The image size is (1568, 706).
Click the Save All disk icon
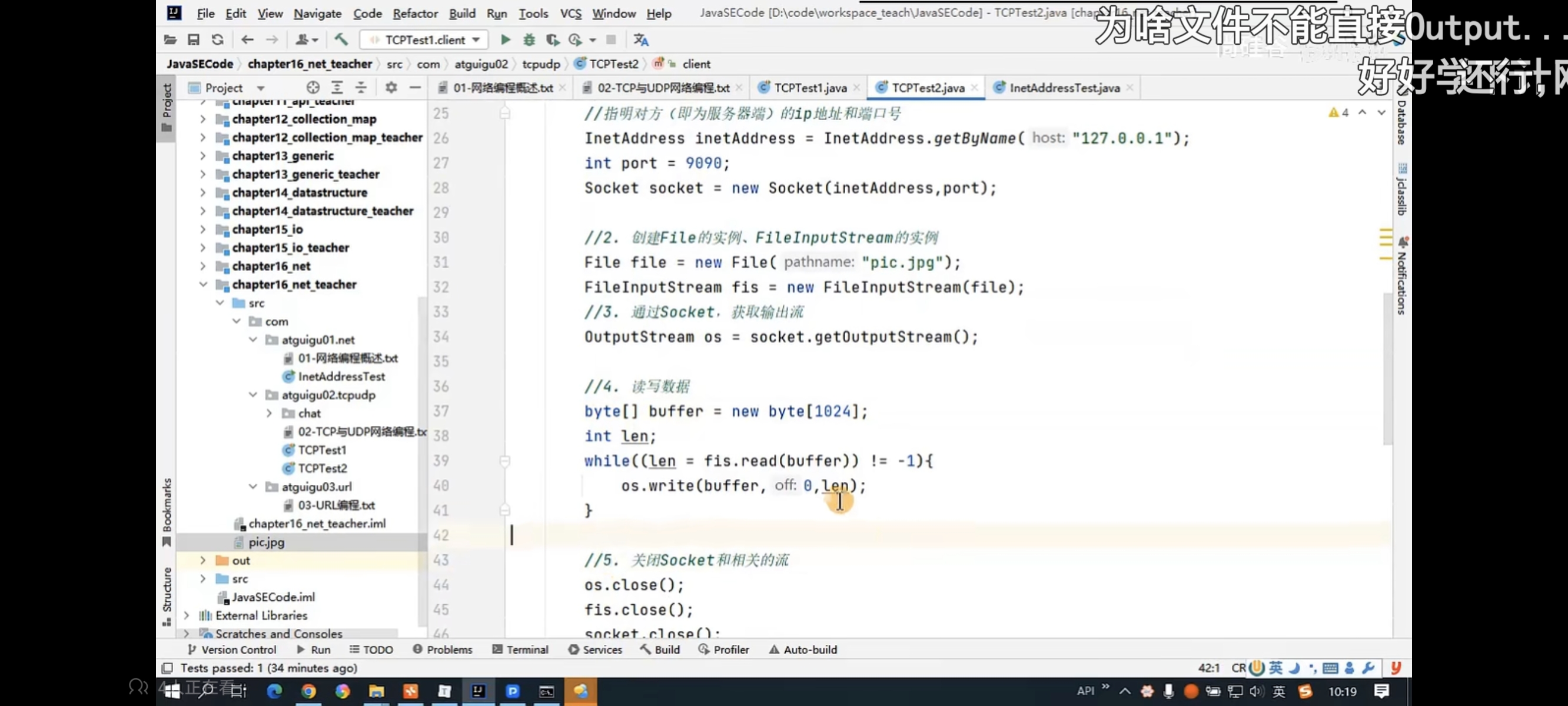[194, 39]
